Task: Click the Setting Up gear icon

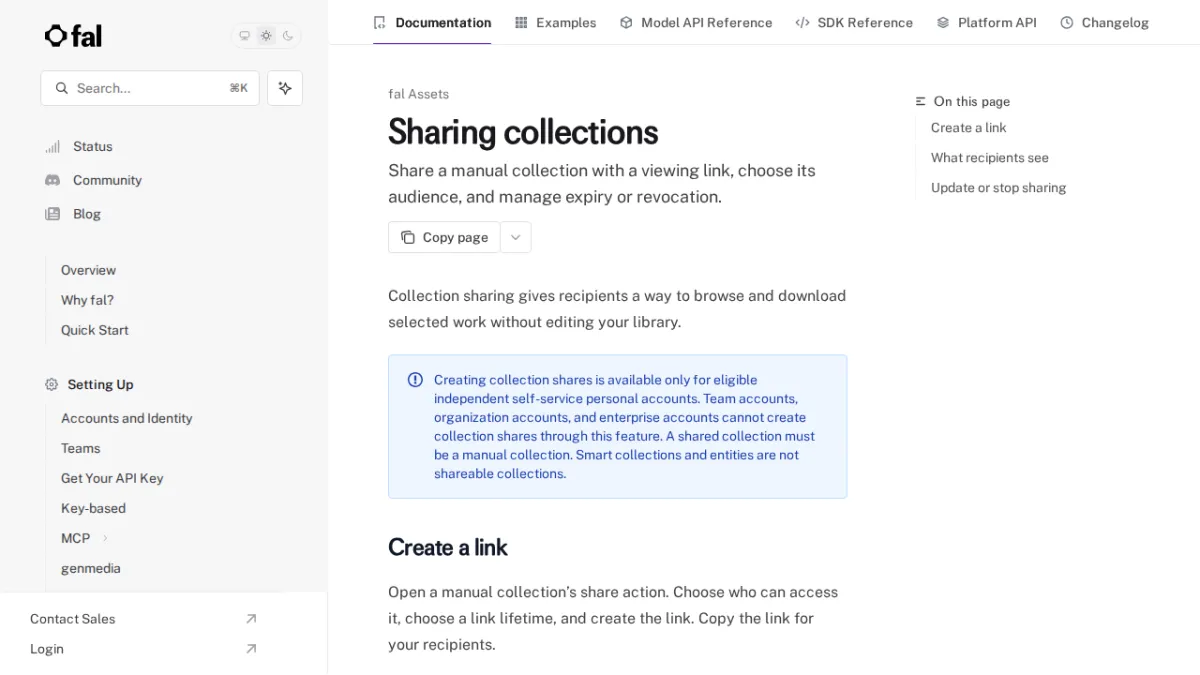Action: [x=52, y=384]
